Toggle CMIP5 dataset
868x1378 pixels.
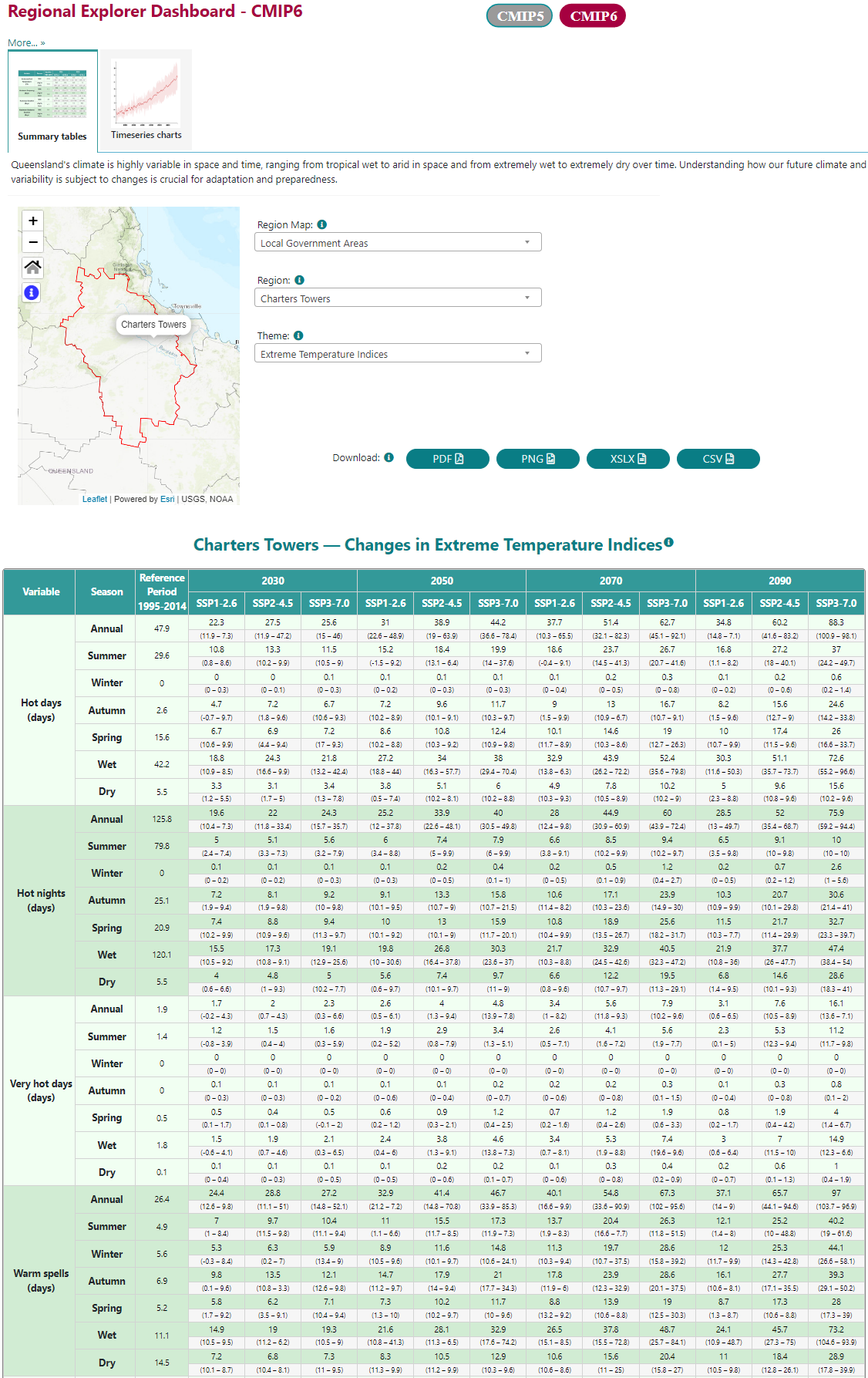tap(520, 15)
